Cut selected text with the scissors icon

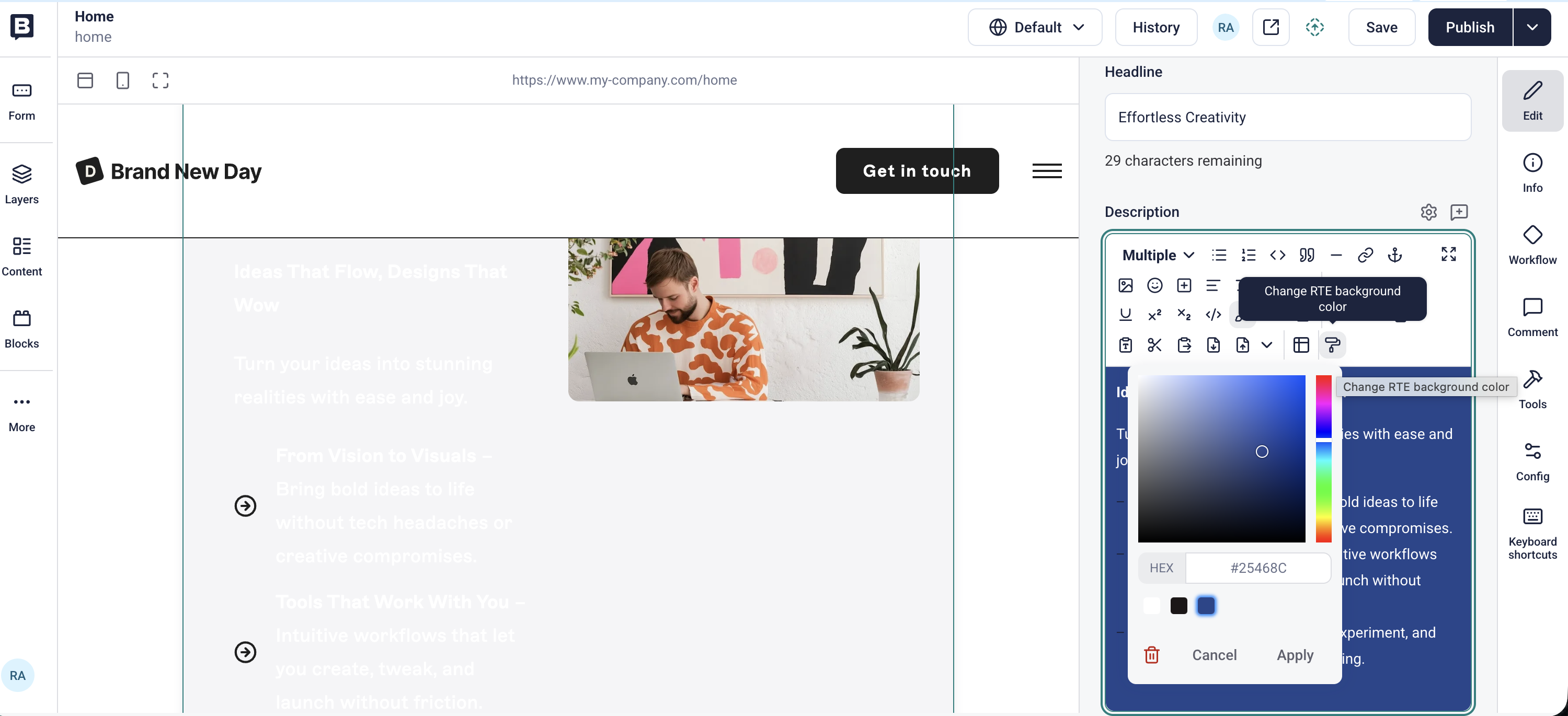click(x=1154, y=345)
